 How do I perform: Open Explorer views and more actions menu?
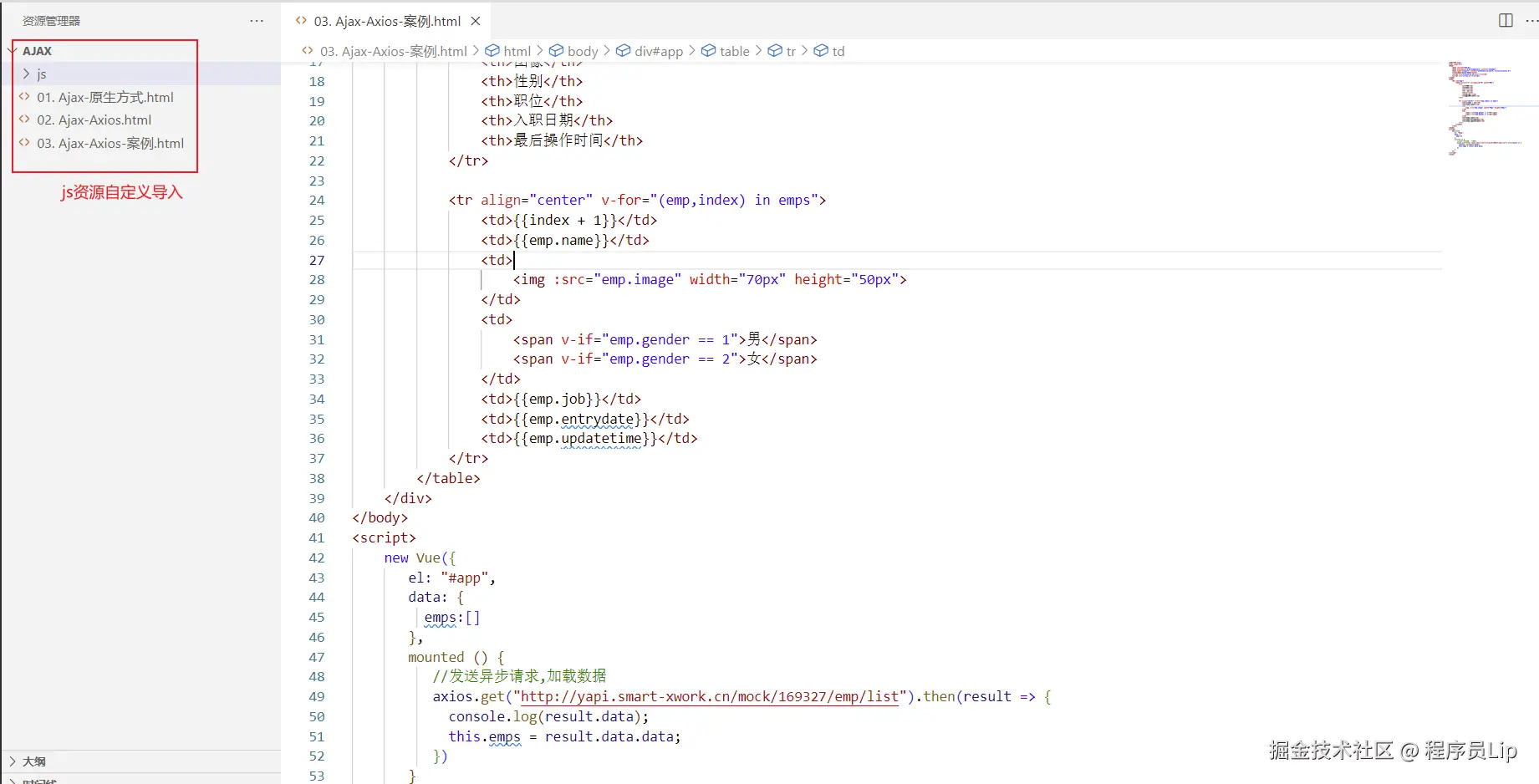[x=257, y=21]
